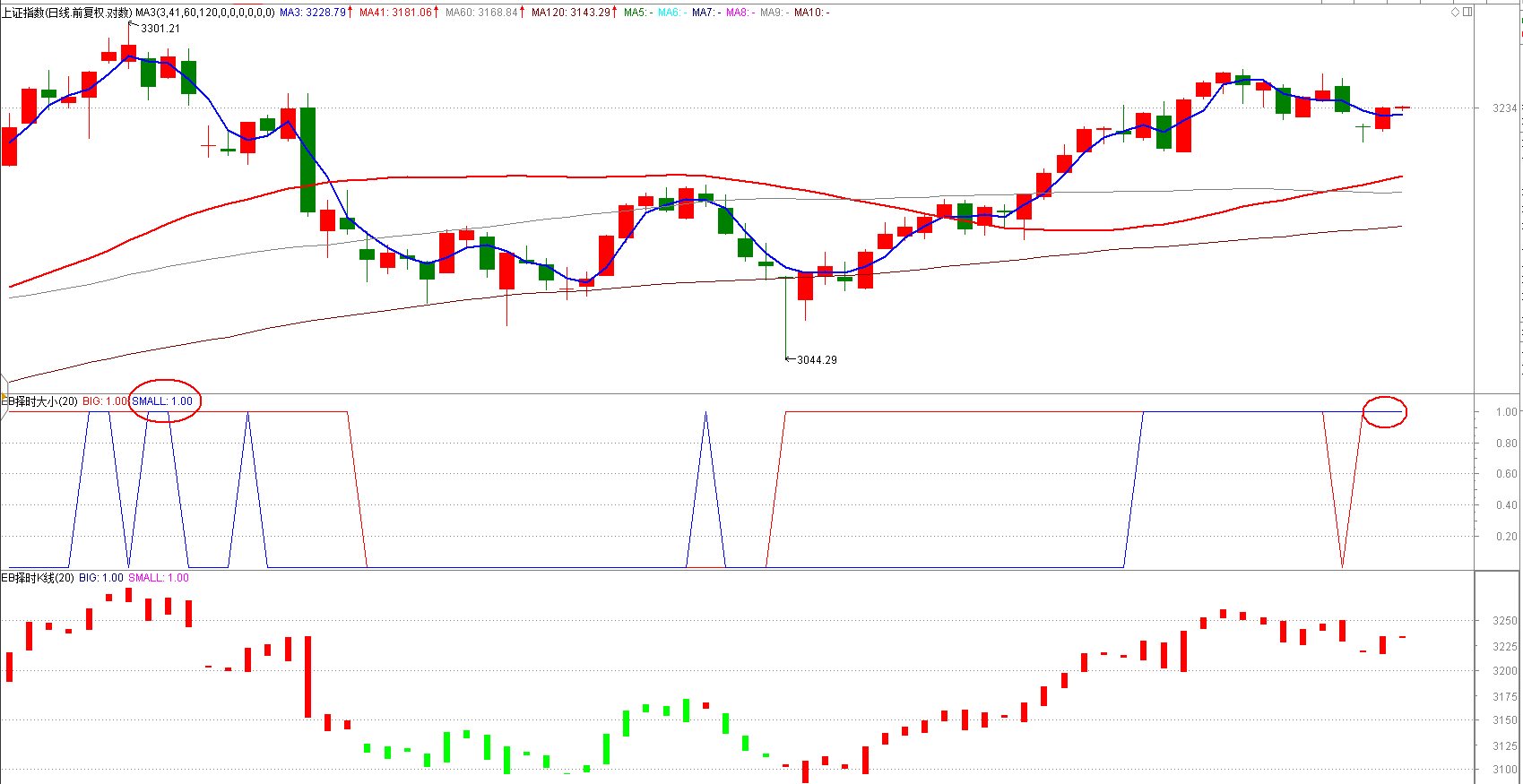Click small orange marker beside EB择时大小 label

pyautogui.click(x=4, y=397)
